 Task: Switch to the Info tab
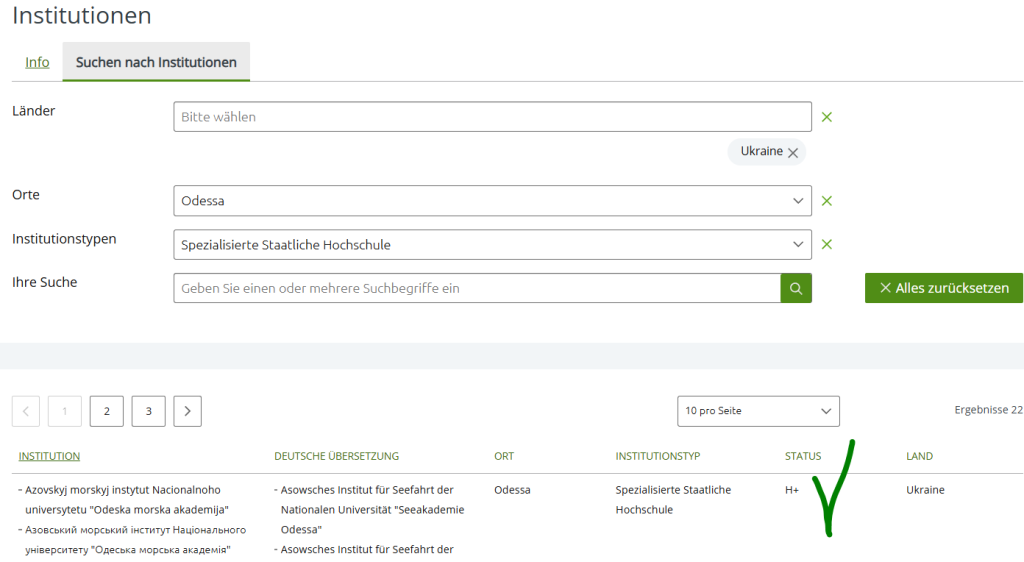(37, 62)
